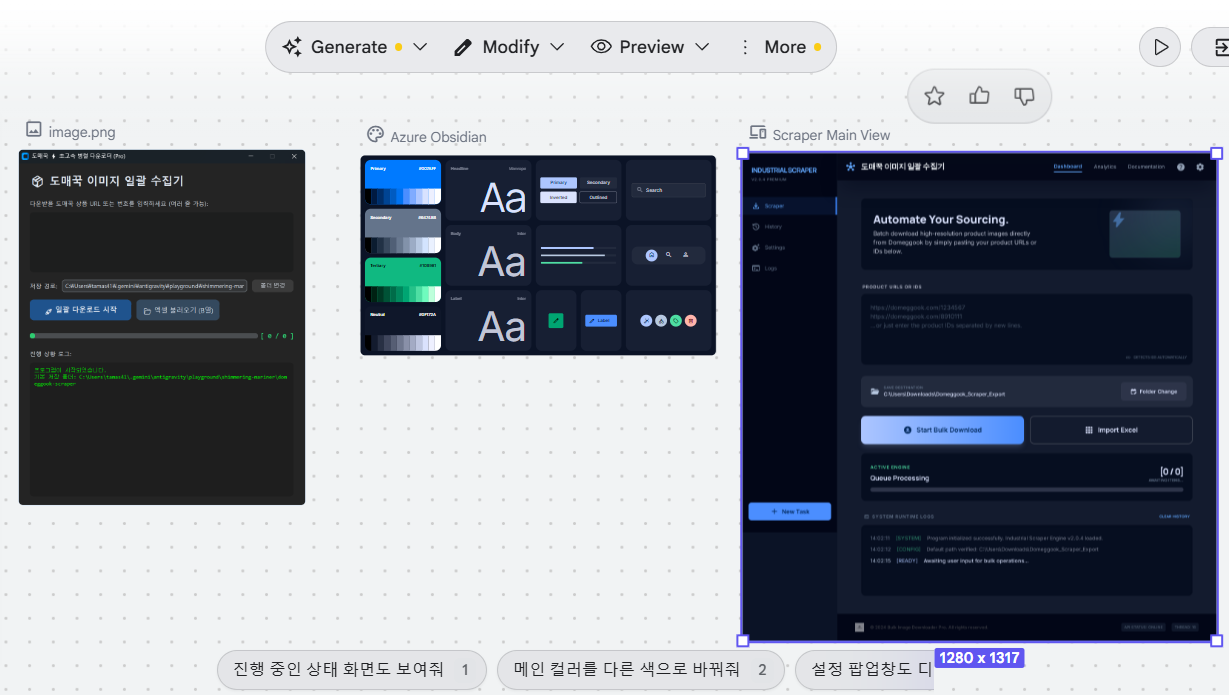Click suggestion chip starting '설정 팝업창도'

click(865, 670)
